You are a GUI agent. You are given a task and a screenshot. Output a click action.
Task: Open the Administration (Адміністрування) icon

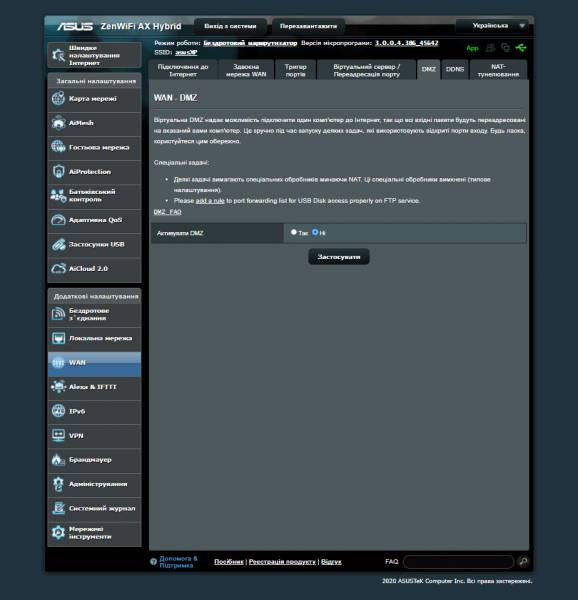[58, 484]
